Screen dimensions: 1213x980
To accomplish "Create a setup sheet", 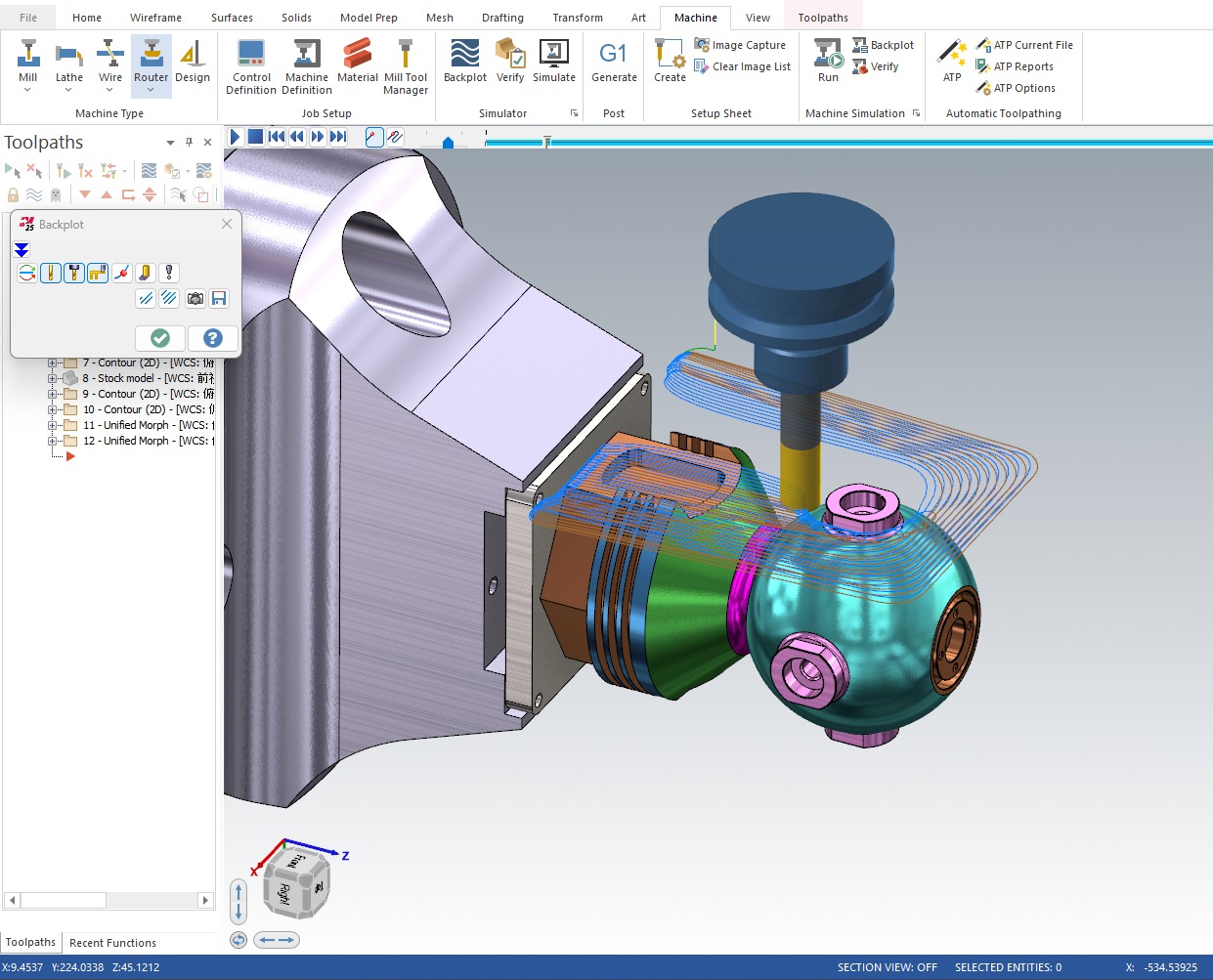I will (671, 61).
